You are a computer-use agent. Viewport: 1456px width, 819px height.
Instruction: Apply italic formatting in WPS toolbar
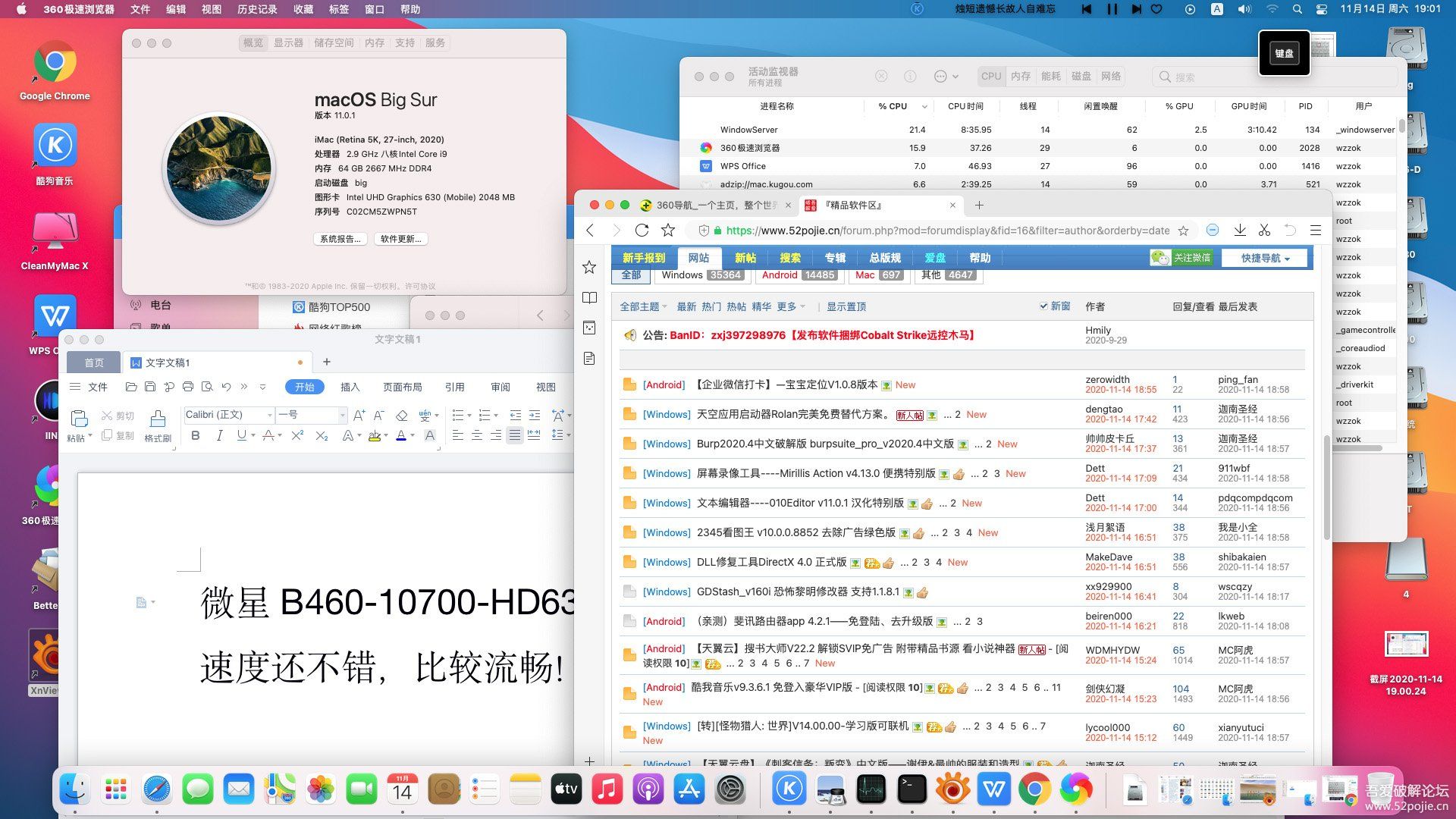click(x=219, y=435)
